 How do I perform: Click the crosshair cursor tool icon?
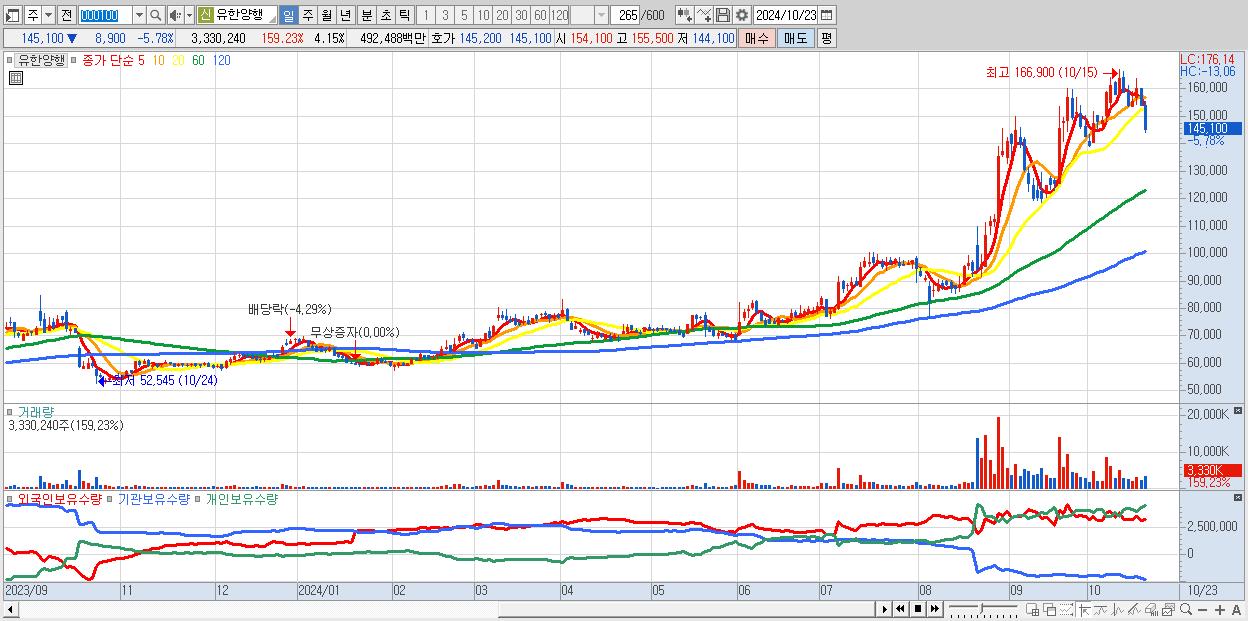coord(1084,609)
